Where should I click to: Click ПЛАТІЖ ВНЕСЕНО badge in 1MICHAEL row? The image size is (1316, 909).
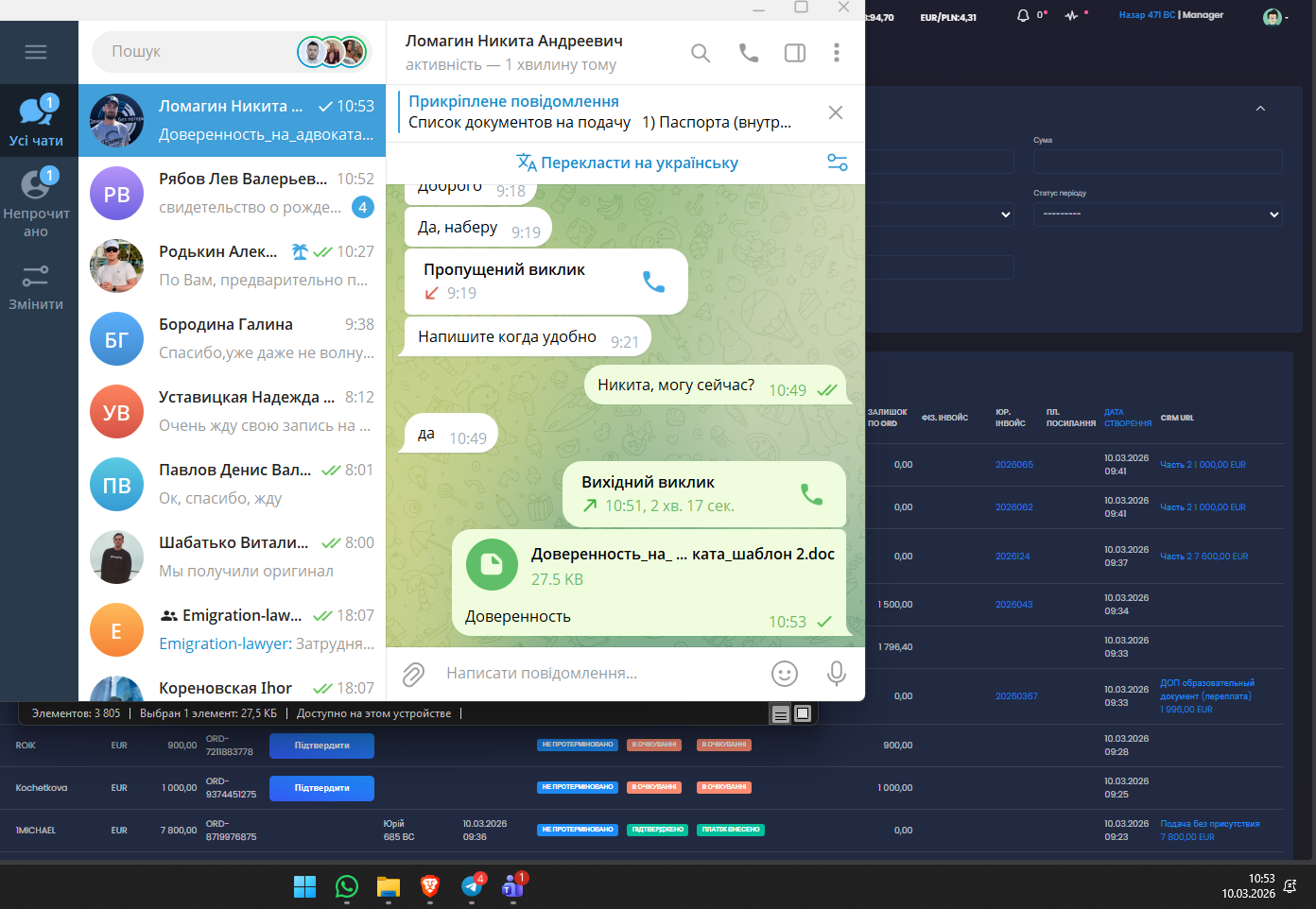[731, 830]
